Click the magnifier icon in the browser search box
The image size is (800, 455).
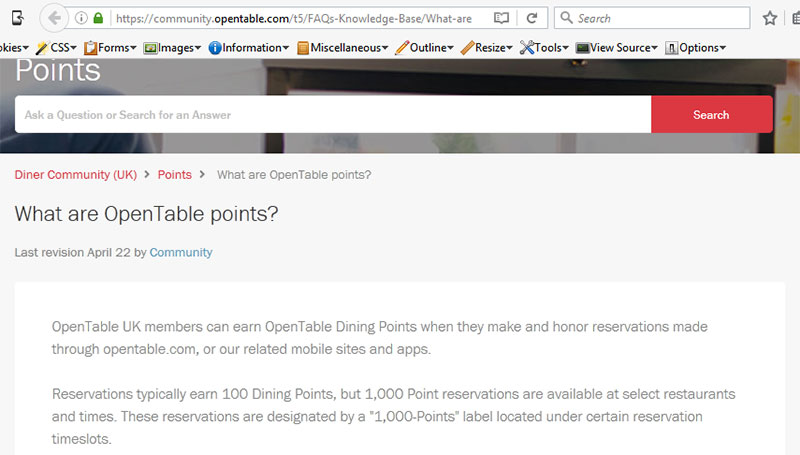566,18
